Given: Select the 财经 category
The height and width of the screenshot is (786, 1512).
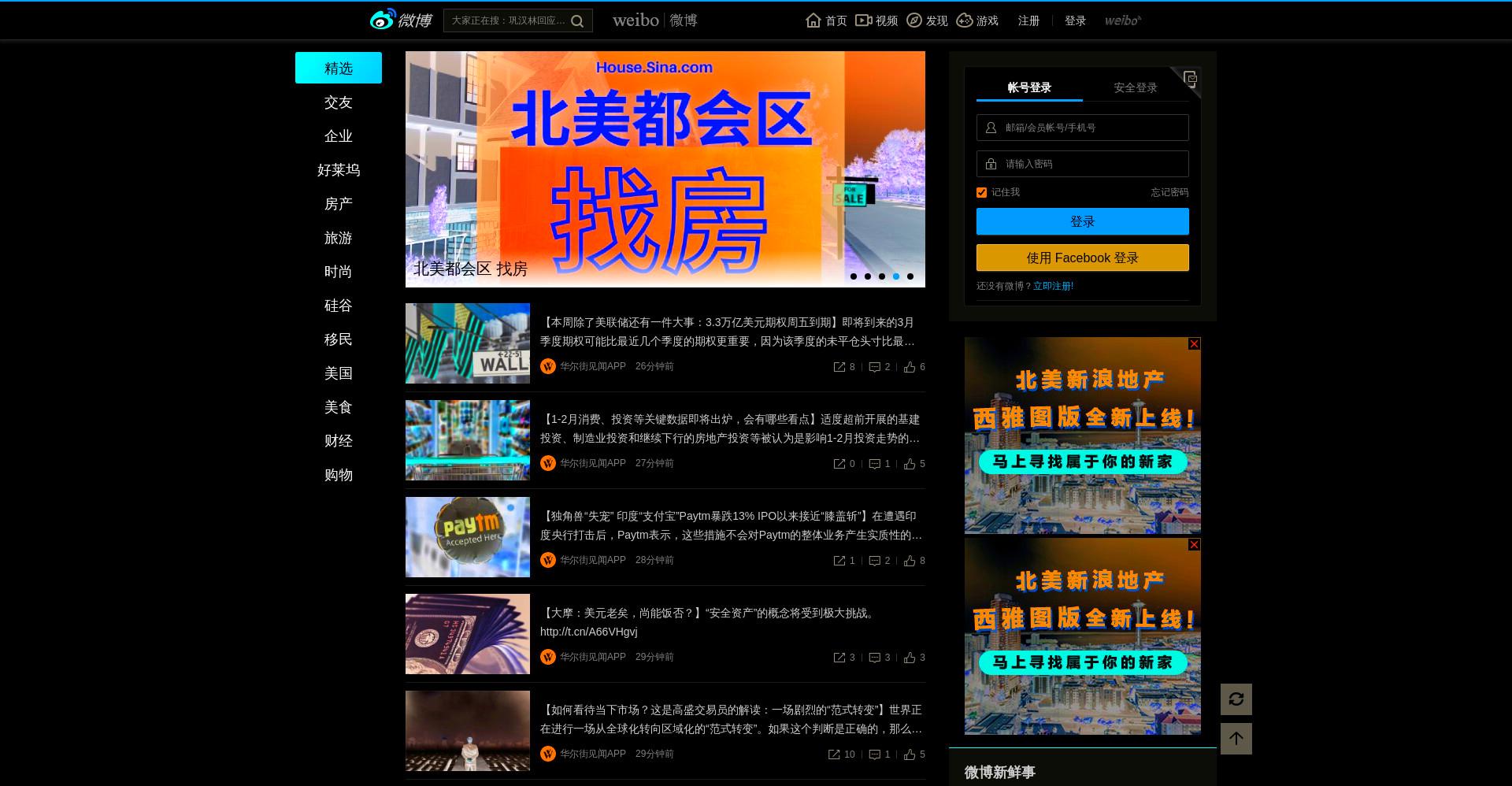Looking at the screenshot, I should tap(339, 441).
